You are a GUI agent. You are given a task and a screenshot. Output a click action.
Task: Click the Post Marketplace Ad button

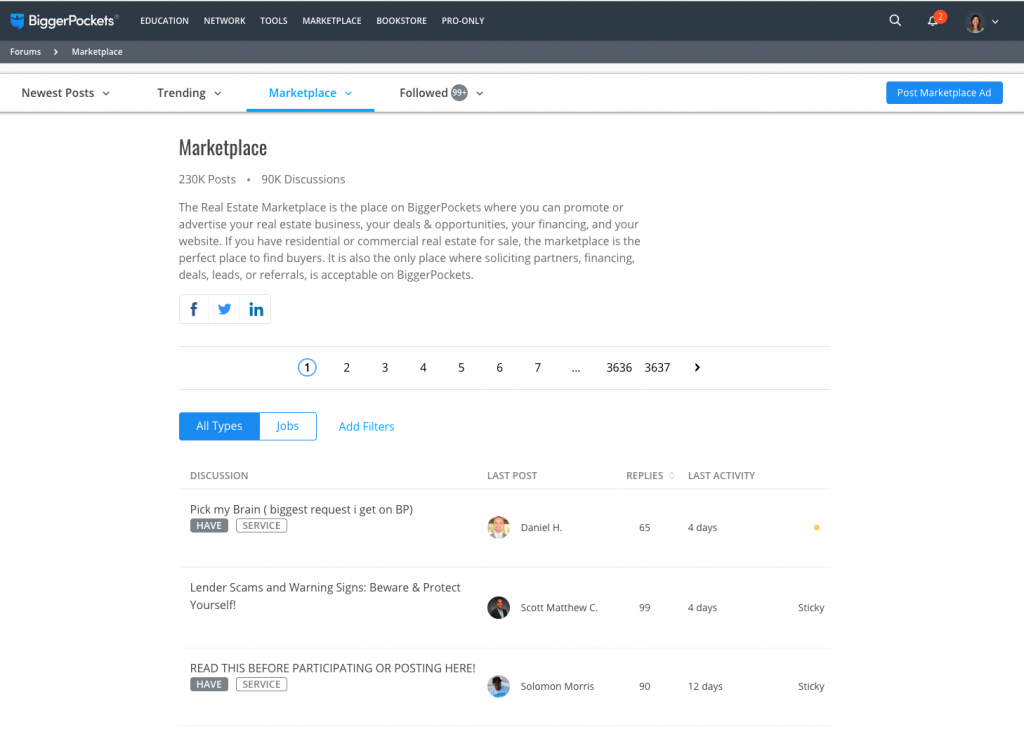pyautogui.click(x=944, y=93)
